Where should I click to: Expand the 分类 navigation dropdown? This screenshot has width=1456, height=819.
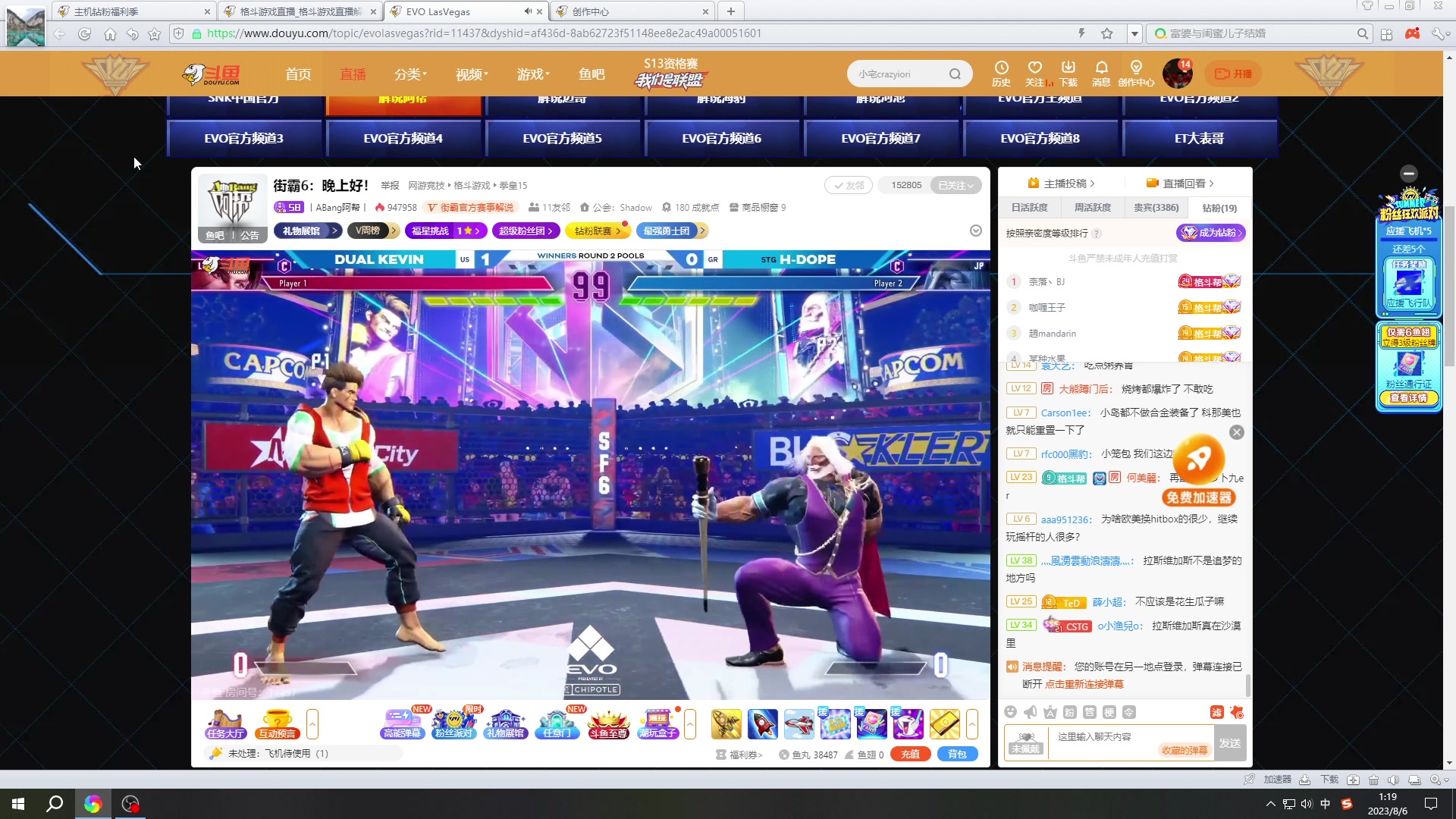pos(410,74)
